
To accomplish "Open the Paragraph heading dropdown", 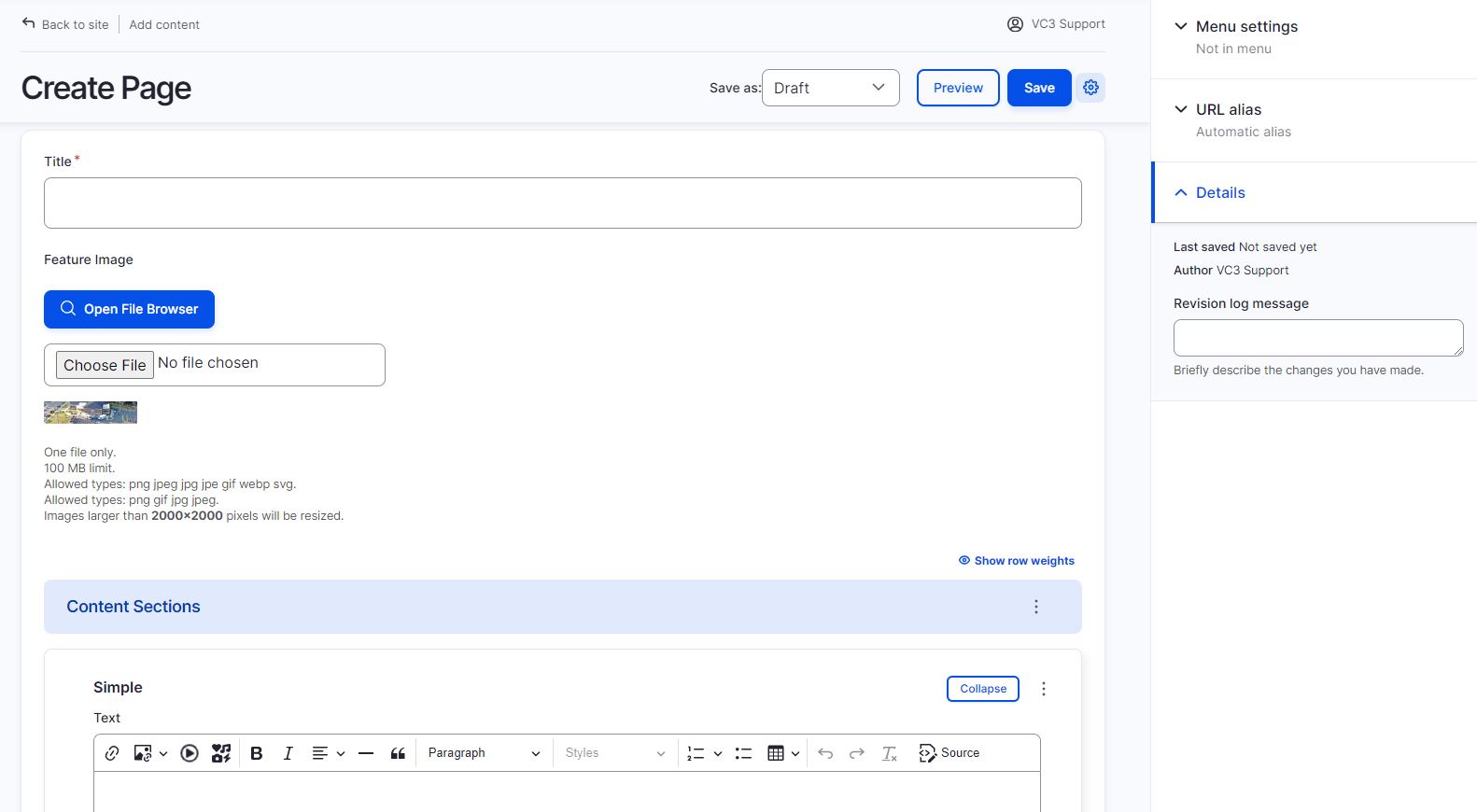I will pos(484,753).
